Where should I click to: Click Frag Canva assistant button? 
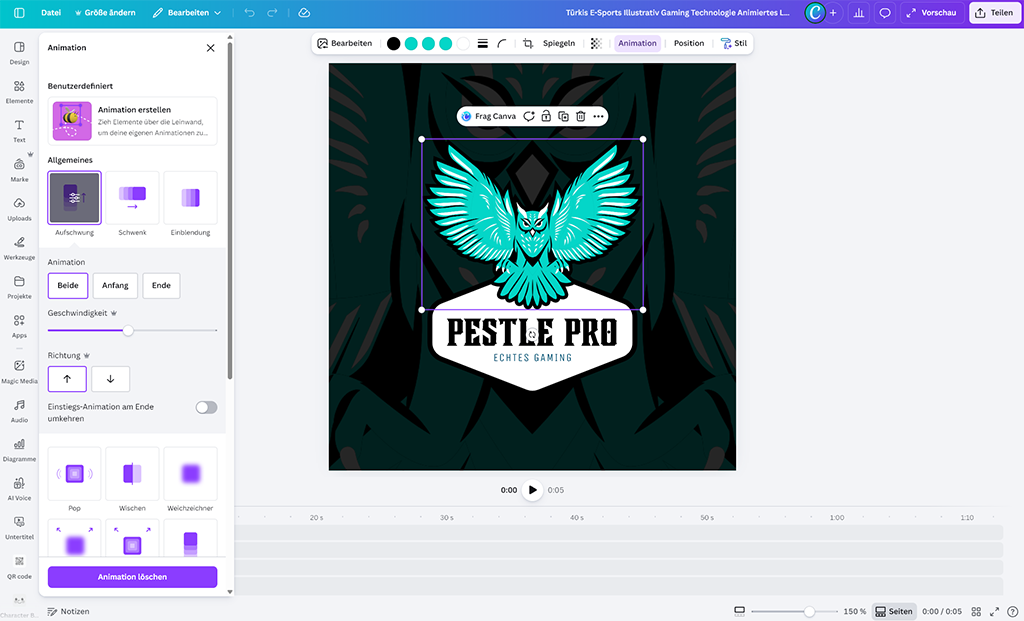tap(489, 116)
